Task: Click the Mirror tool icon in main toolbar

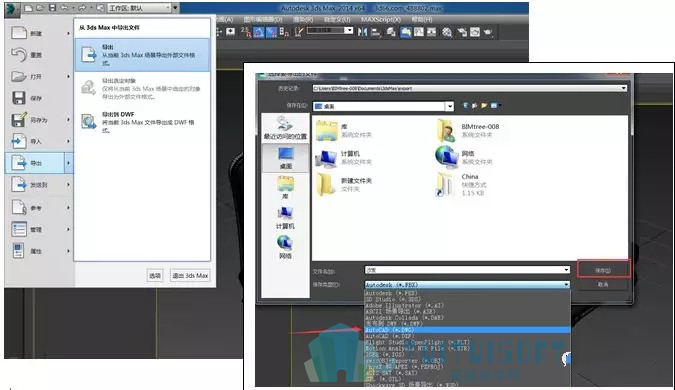Action: 362,32
